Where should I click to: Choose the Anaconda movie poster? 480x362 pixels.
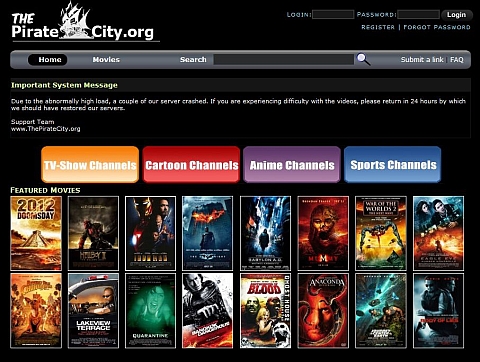(323, 311)
